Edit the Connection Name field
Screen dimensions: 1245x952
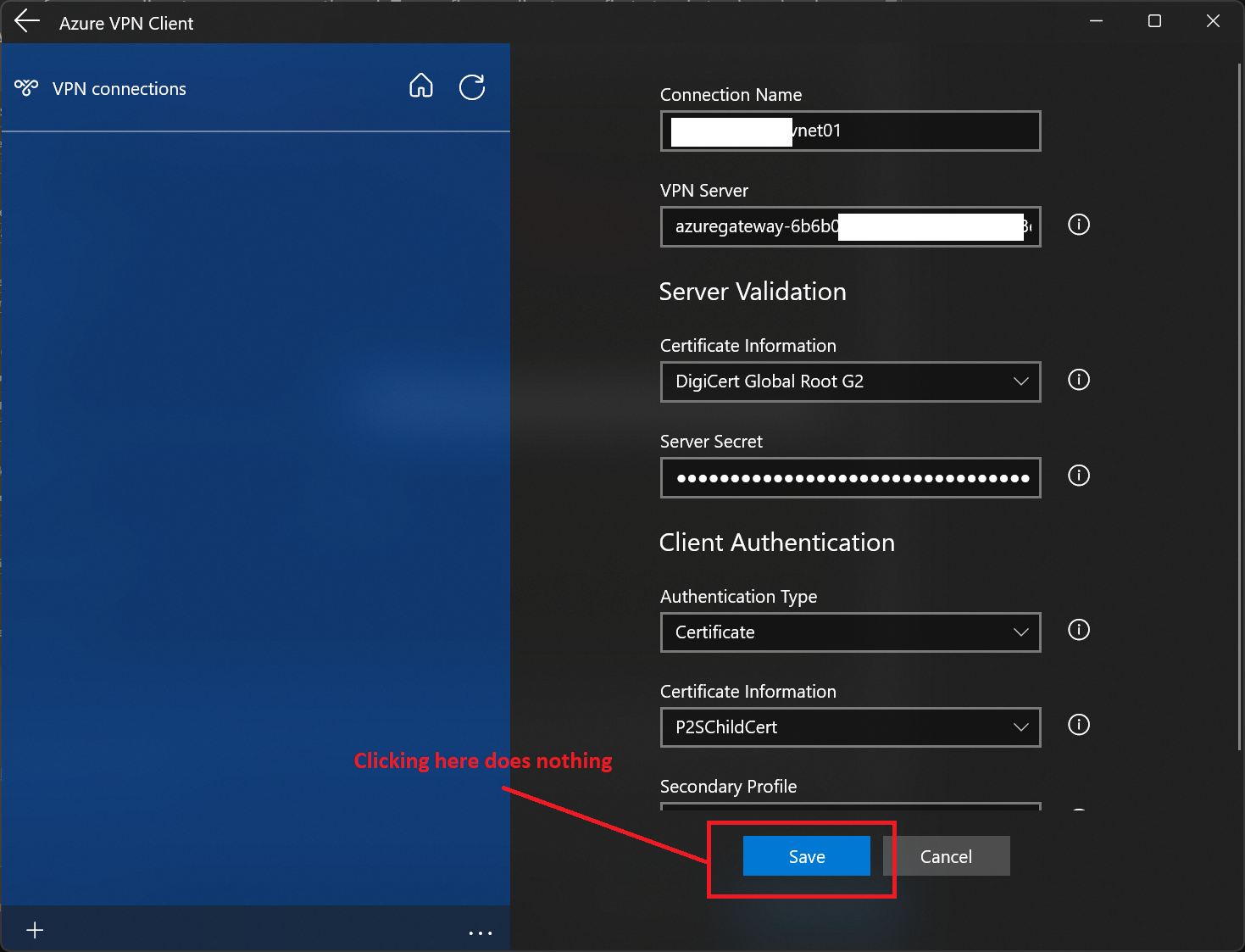(x=850, y=131)
